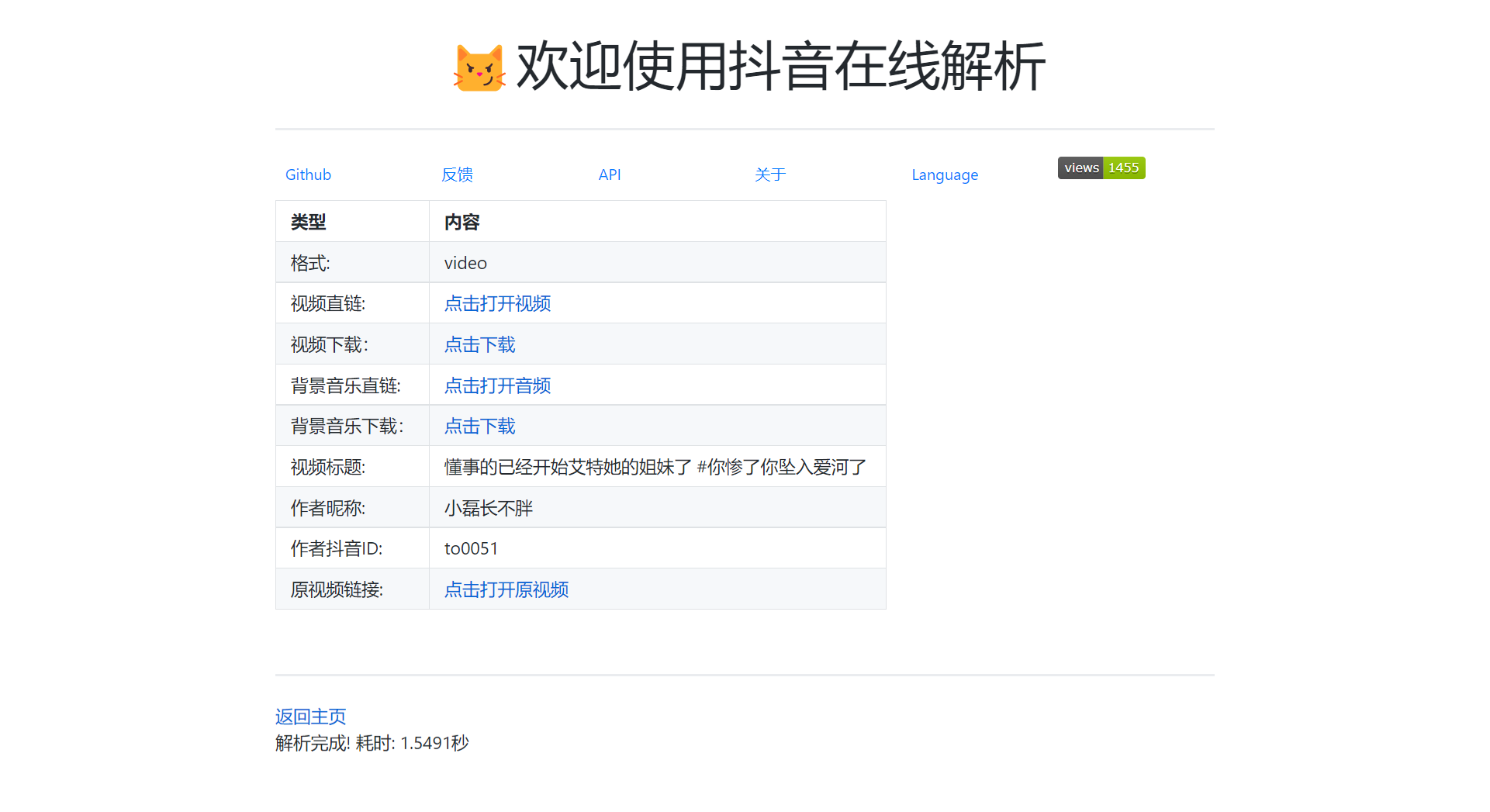Go to the API navigation link

click(610, 174)
